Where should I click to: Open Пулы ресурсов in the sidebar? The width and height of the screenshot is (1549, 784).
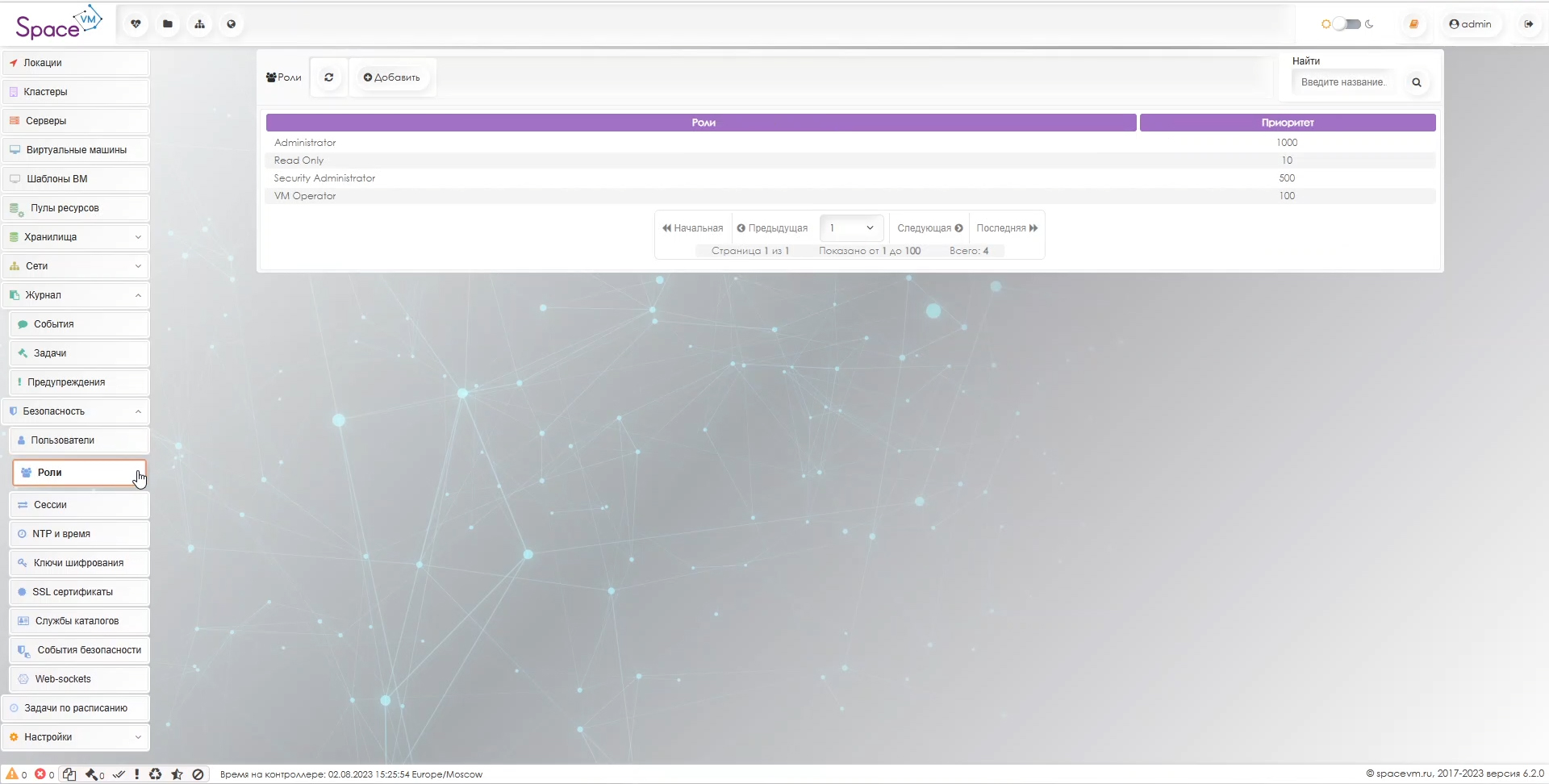coord(76,208)
